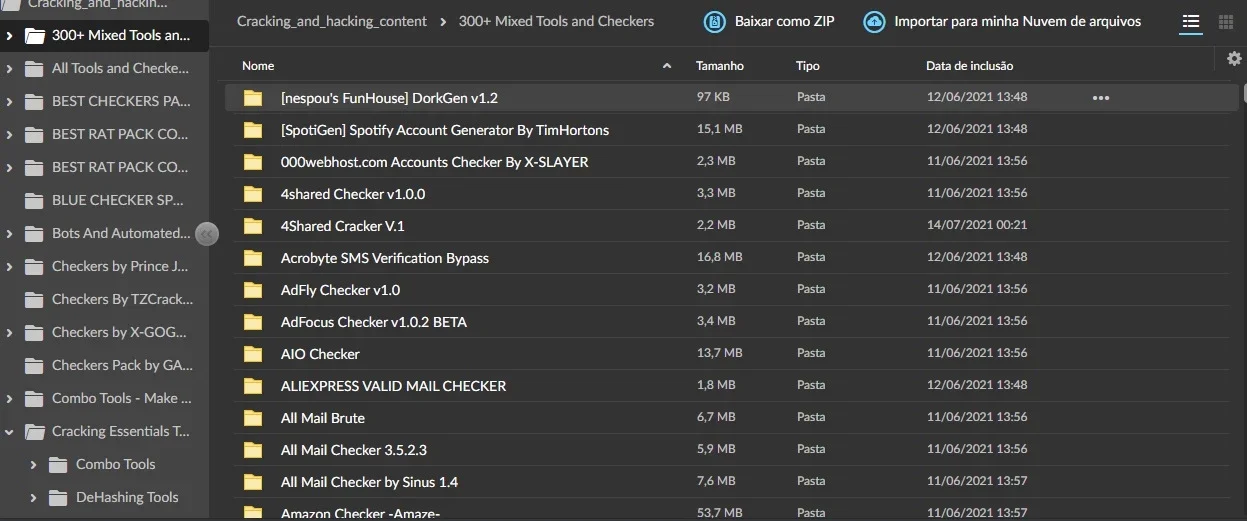Click folder icon of 4Shared Cracker V.1
The height and width of the screenshot is (521, 1247).
(253, 225)
